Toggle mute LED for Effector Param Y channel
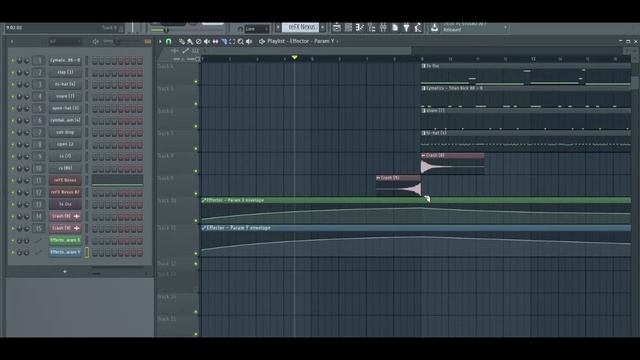 tap(13, 253)
